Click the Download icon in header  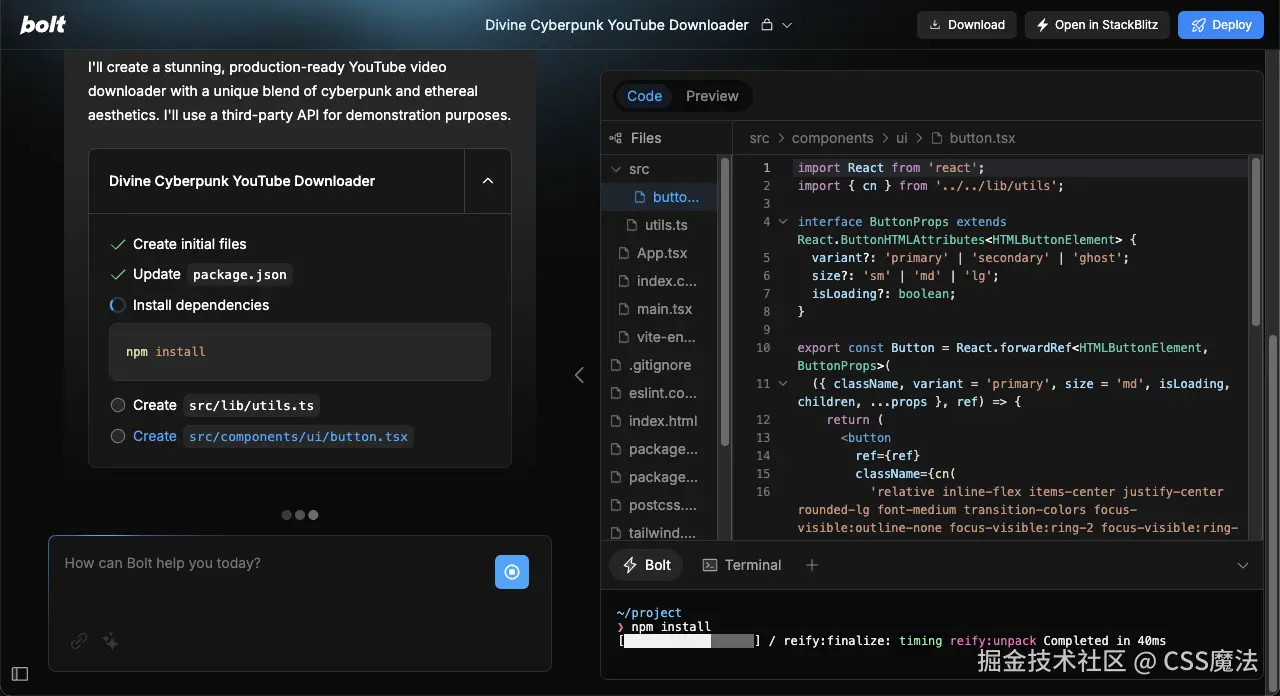[935, 25]
